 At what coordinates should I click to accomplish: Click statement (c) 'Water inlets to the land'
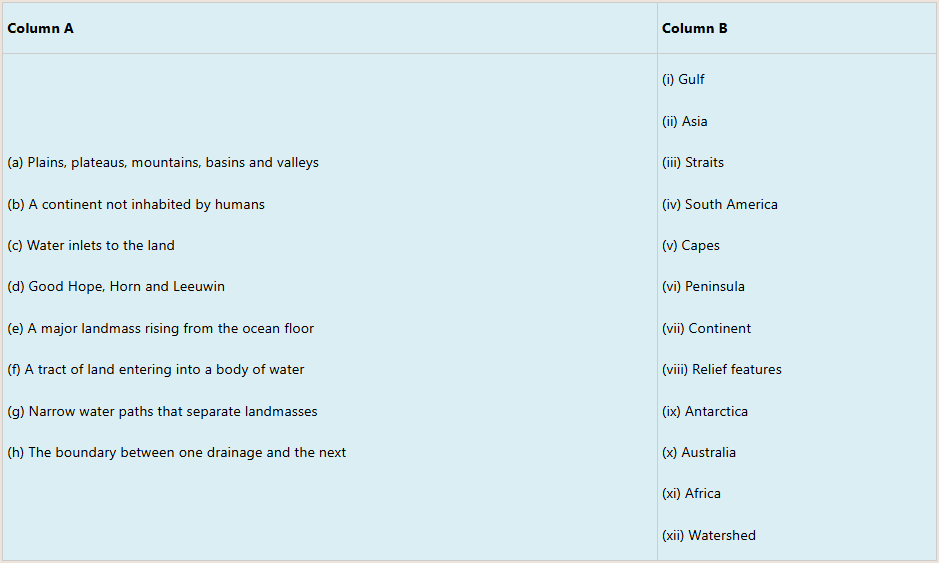tap(91, 245)
